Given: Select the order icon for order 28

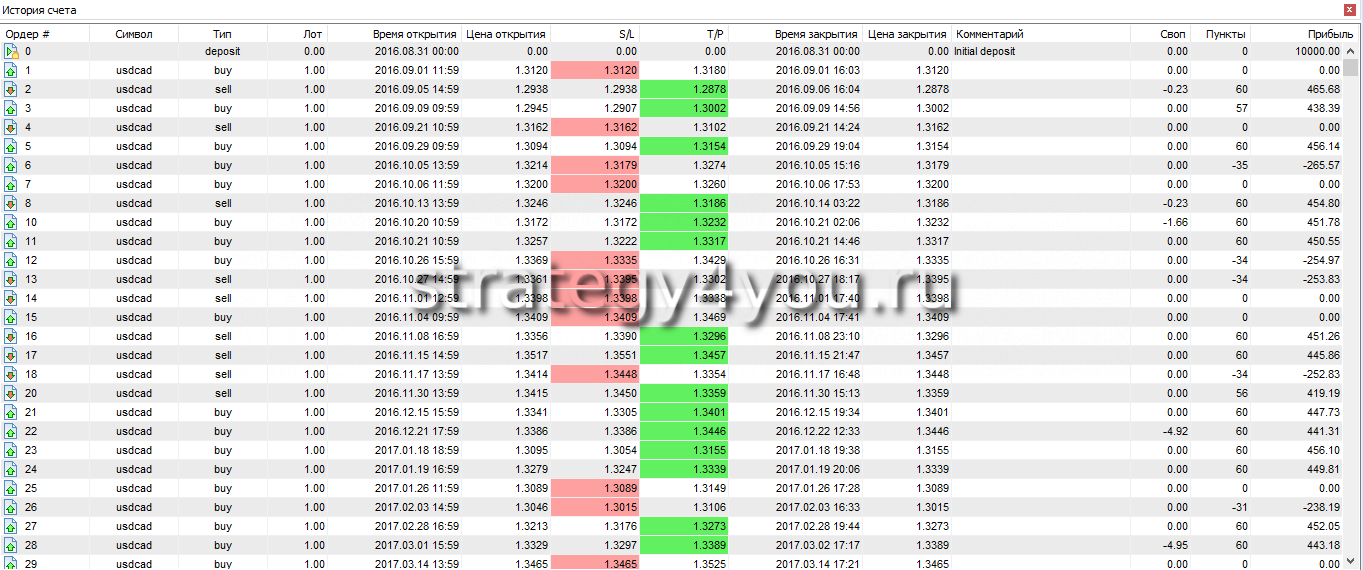Looking at the screenshot, I should (12, 546).
